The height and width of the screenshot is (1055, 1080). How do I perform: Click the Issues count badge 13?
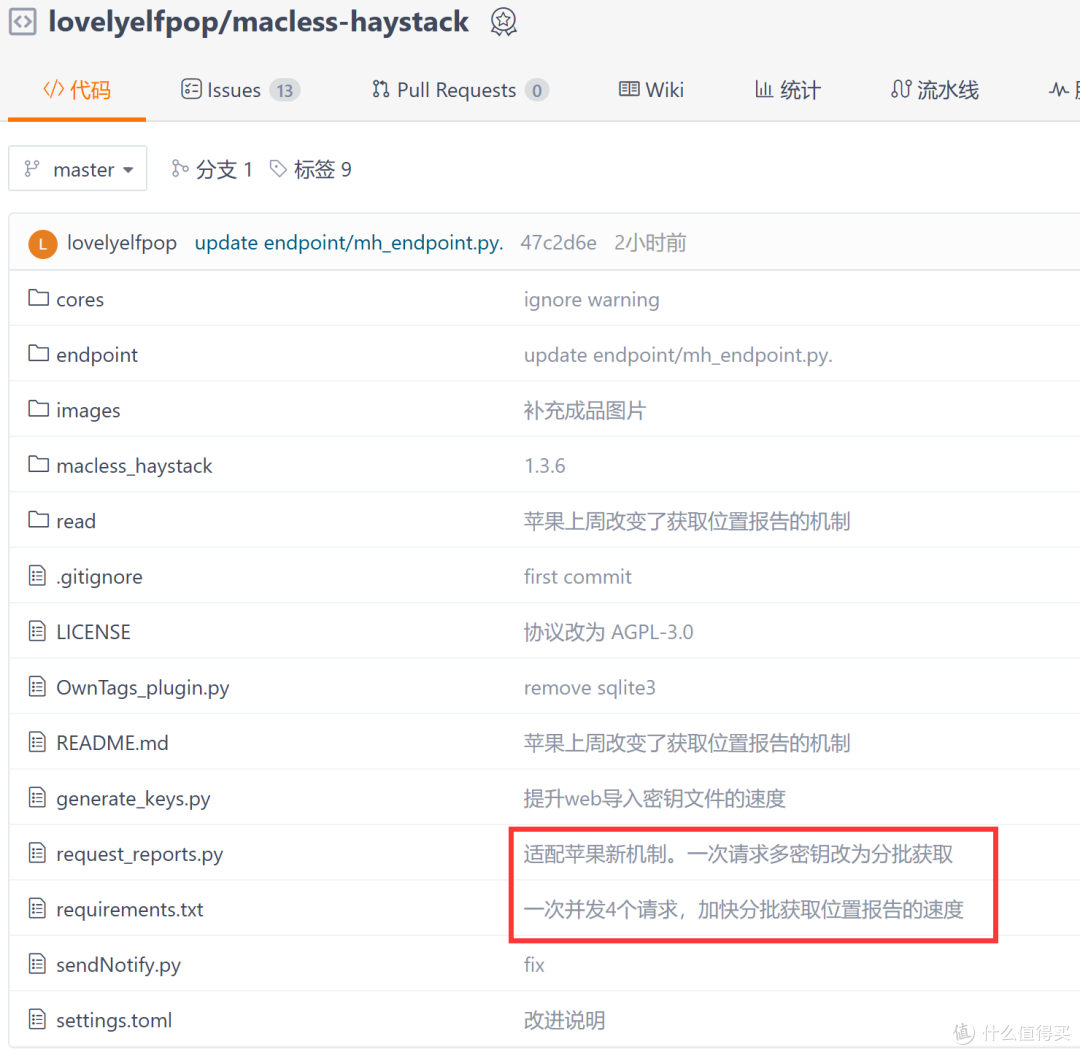[x=284, y=90]
